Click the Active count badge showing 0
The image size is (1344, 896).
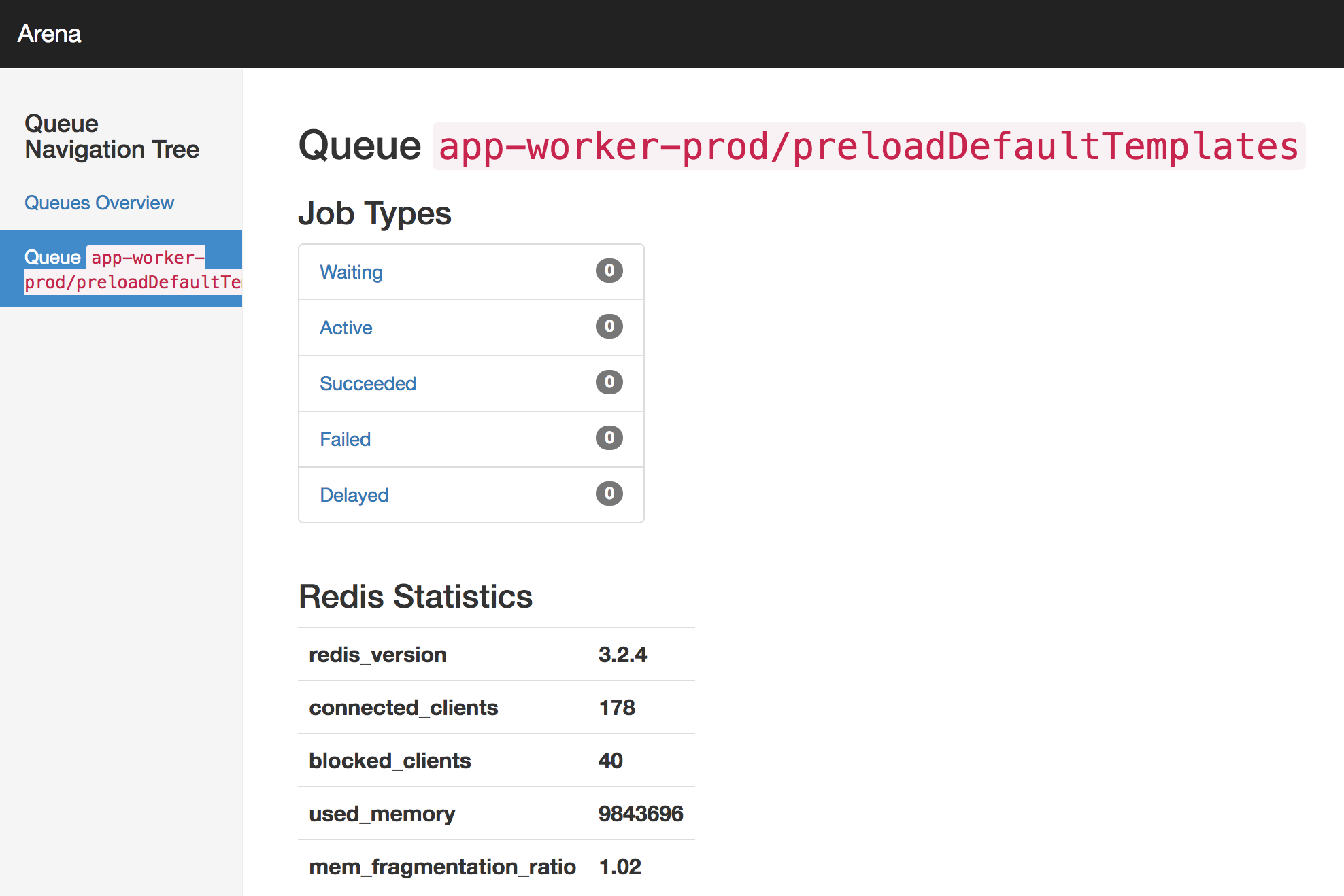[x=609, y=326]
